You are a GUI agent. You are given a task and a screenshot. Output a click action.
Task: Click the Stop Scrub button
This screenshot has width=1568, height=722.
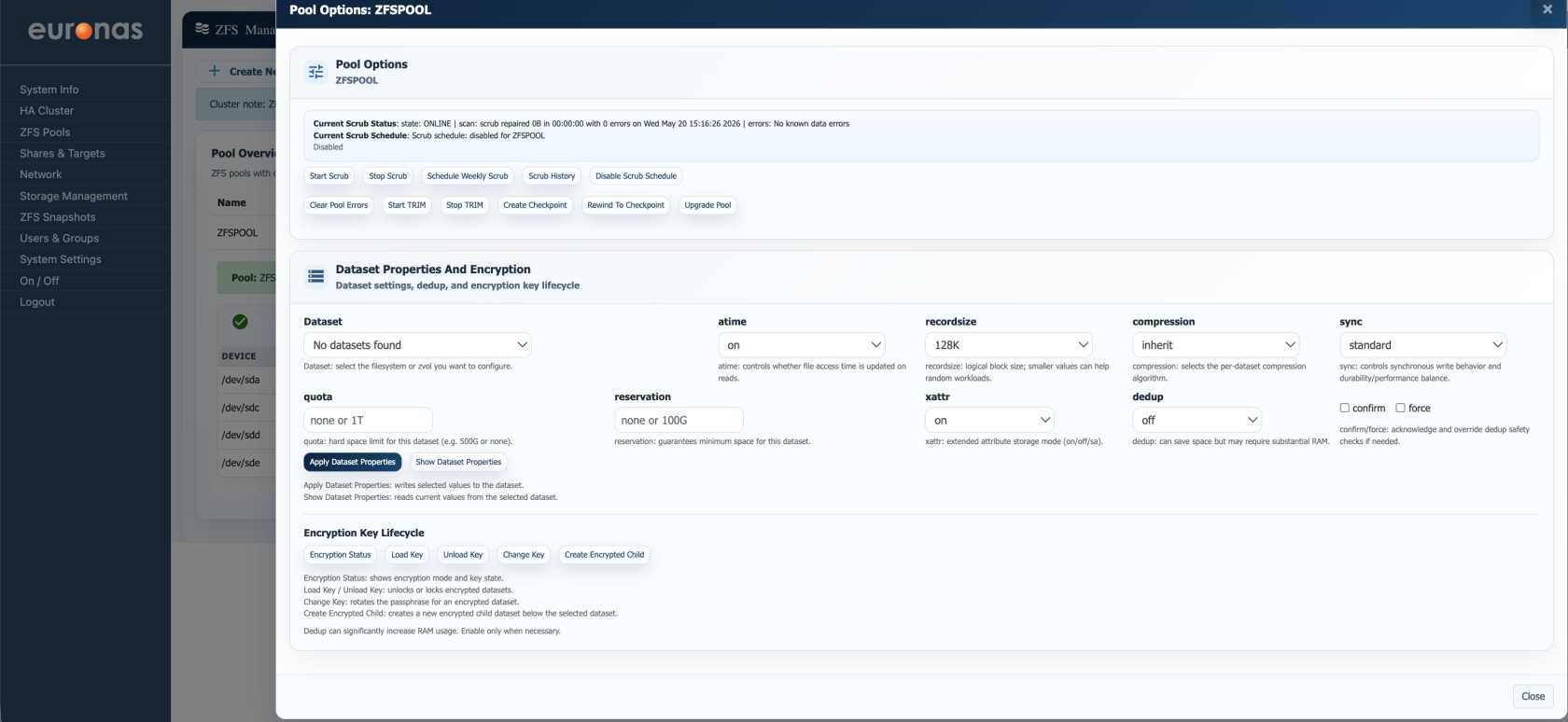point(388,176)
